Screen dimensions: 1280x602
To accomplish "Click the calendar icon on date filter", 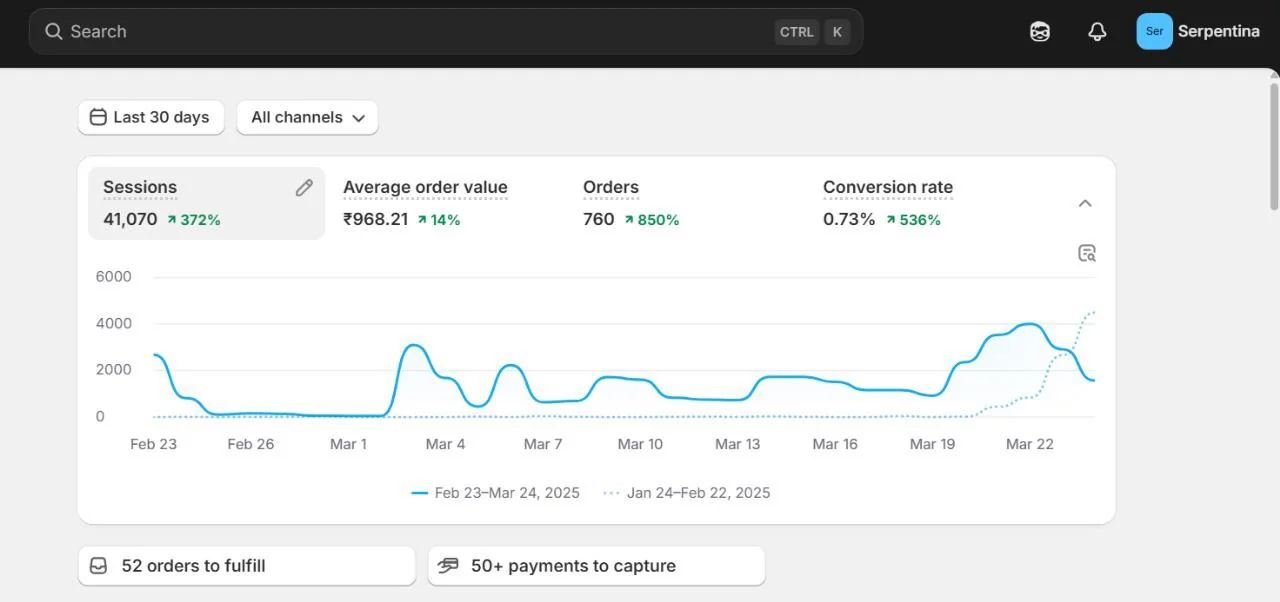I will [98, 117].
